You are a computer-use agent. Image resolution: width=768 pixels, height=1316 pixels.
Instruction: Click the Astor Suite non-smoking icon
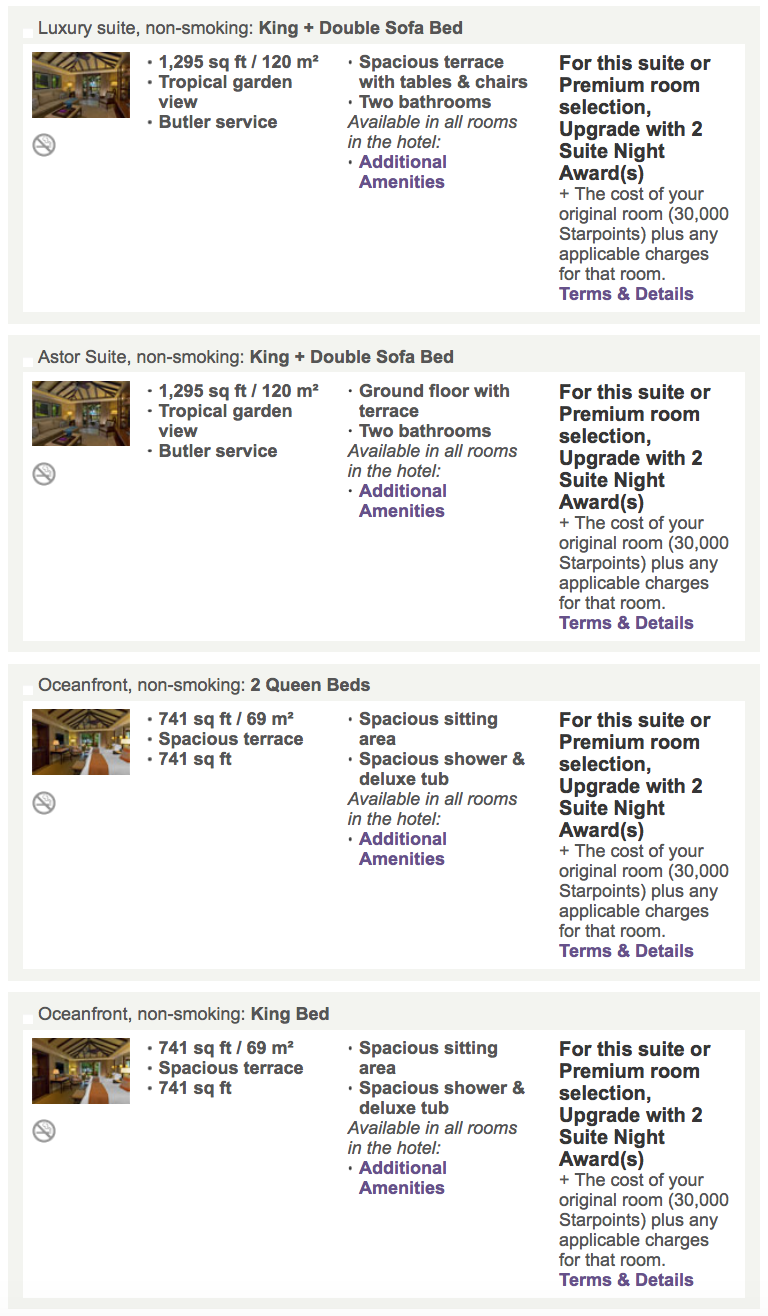(44, 474)
